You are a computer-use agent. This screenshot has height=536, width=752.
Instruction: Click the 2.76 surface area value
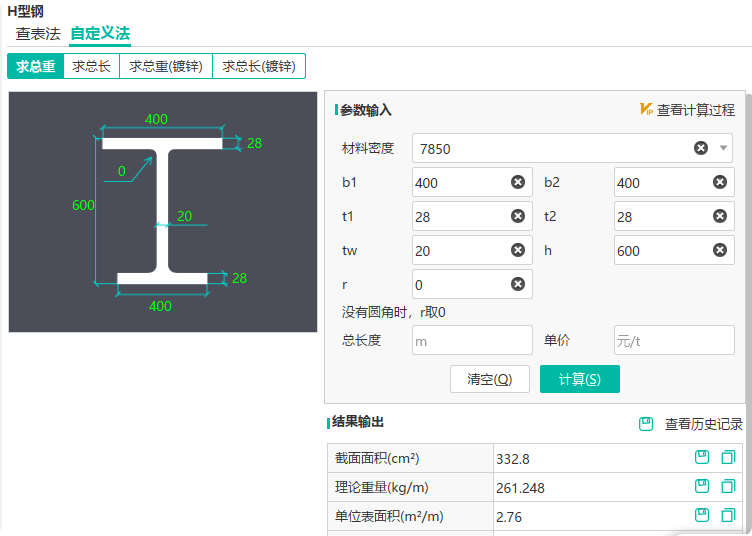[509, 517]
